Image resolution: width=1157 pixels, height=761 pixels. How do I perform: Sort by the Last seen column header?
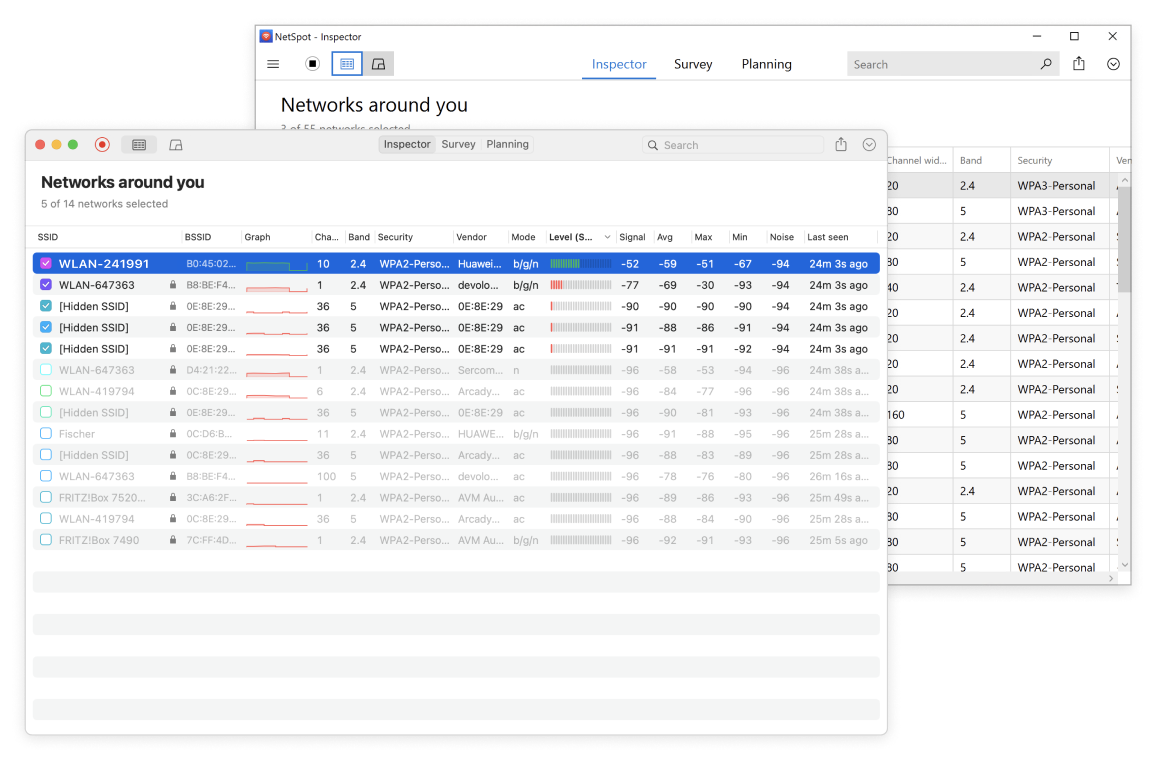click(828, 238)
